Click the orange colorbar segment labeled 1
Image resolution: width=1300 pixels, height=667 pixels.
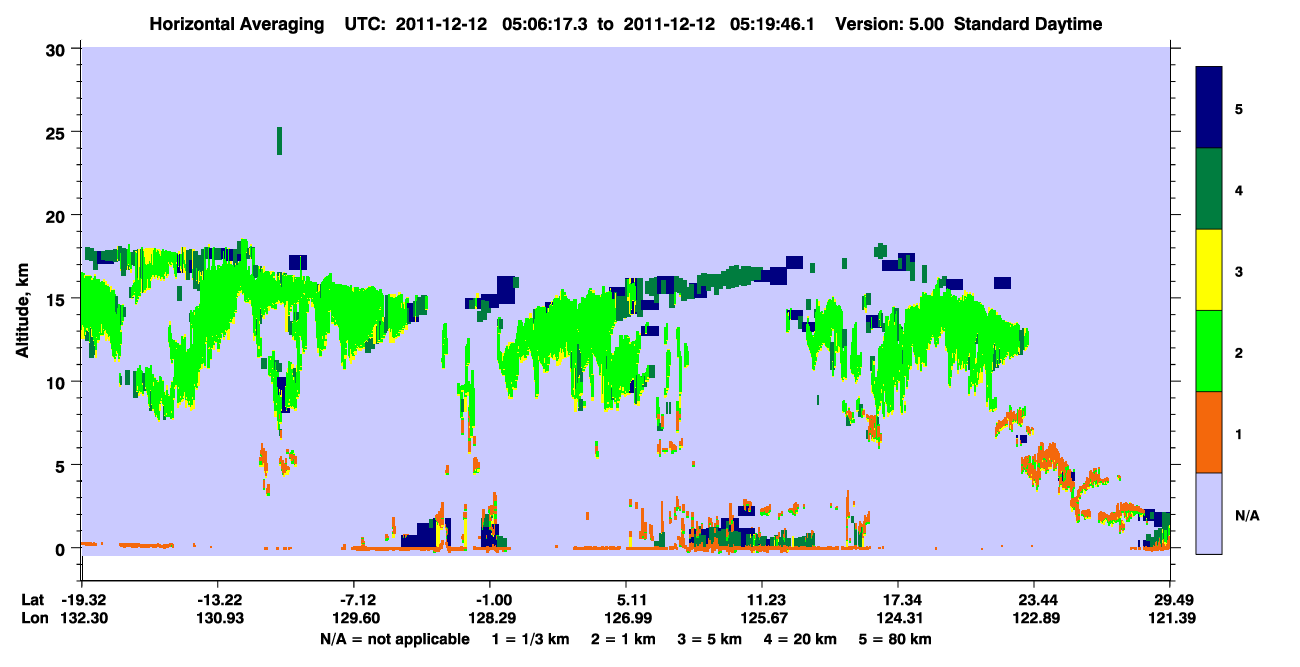(1209, 432)
